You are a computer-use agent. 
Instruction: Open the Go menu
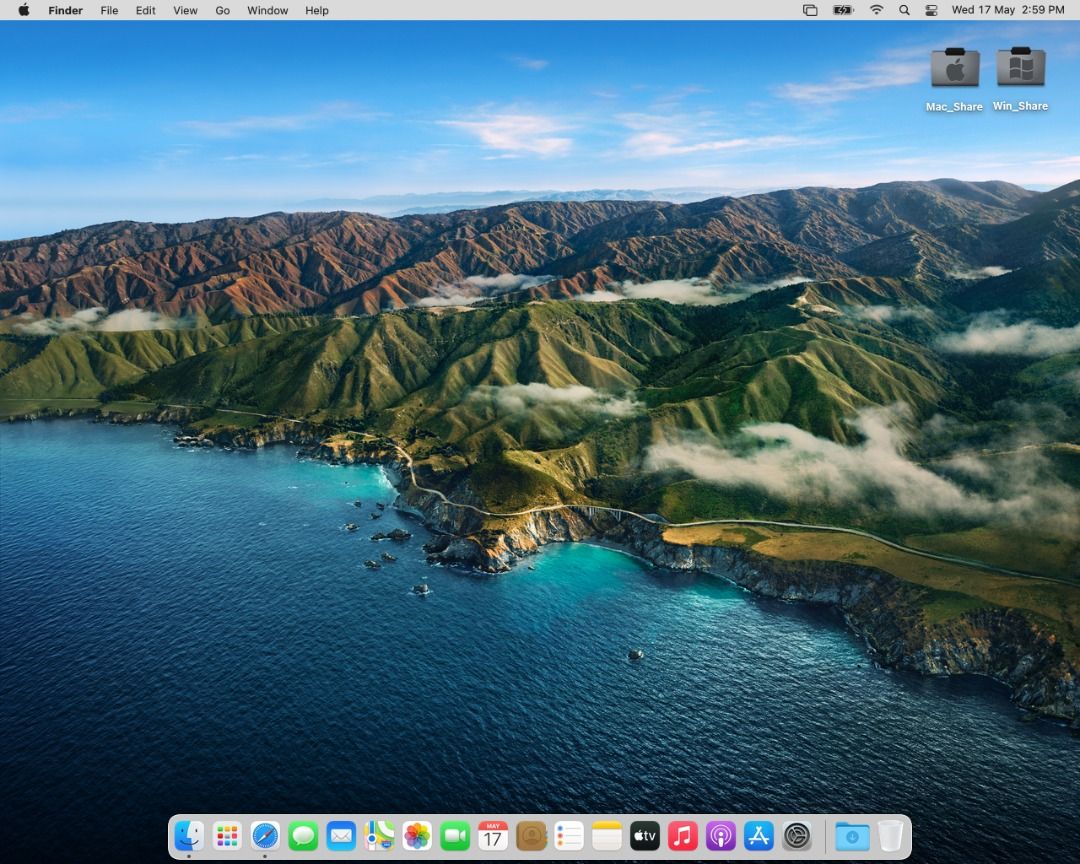point(222,10)
